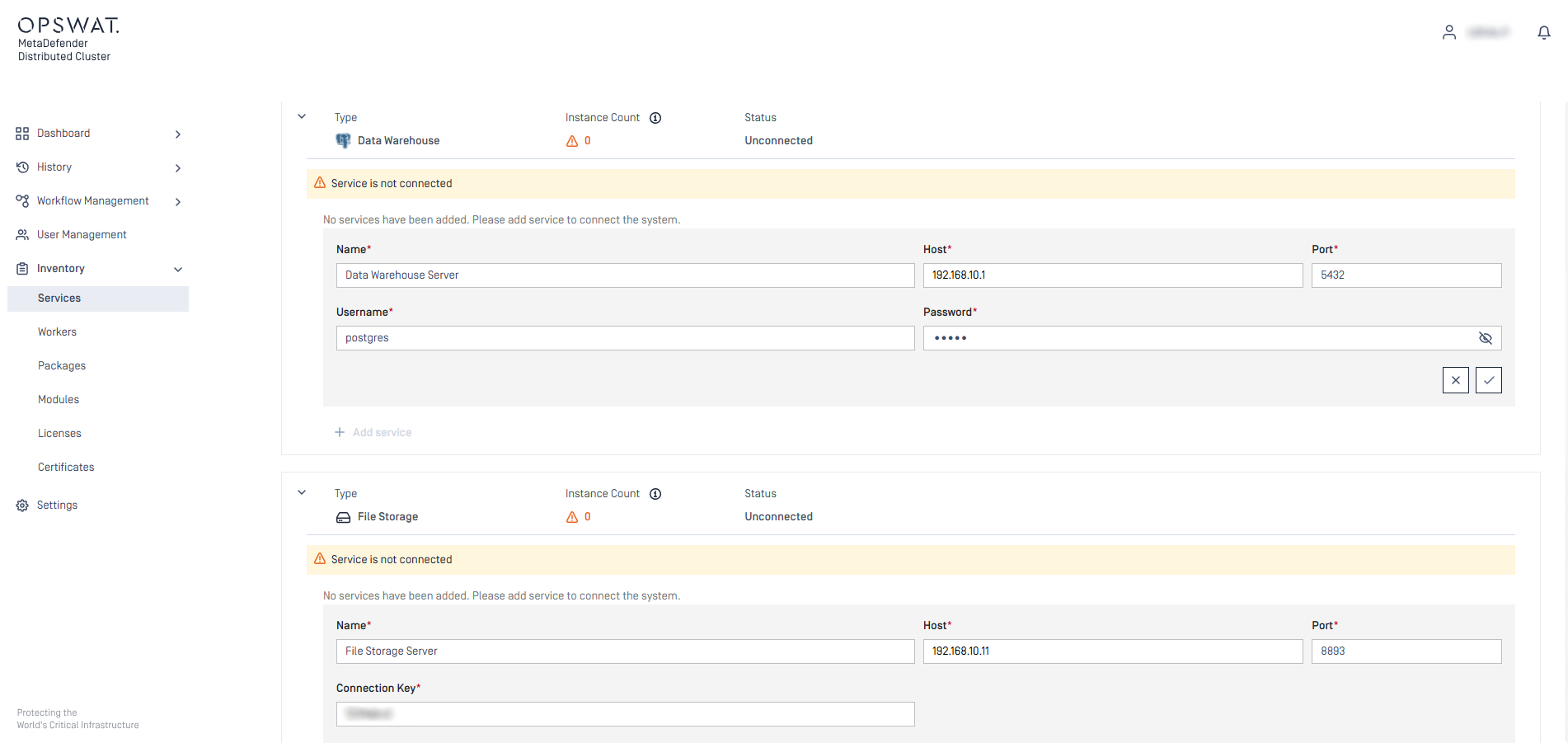Open Workflow Management in sidebar
Screen dimensions: 1568x743
[98, 201]
